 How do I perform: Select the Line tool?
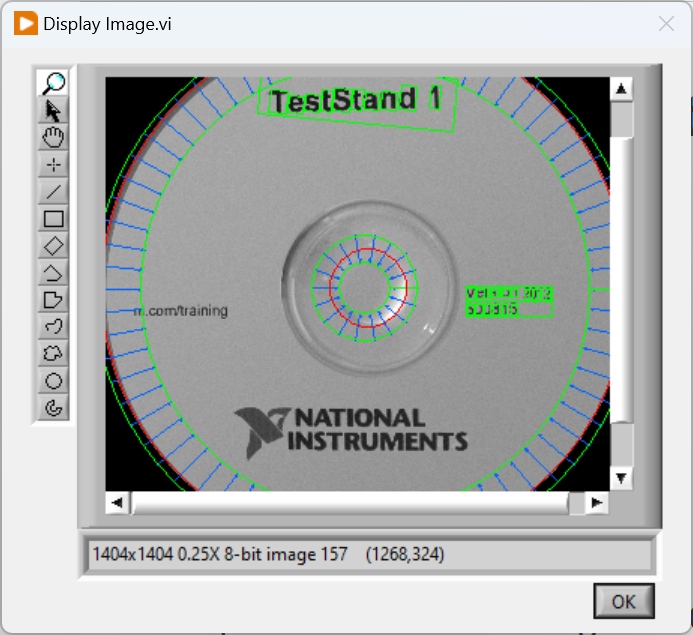[53, 192]
